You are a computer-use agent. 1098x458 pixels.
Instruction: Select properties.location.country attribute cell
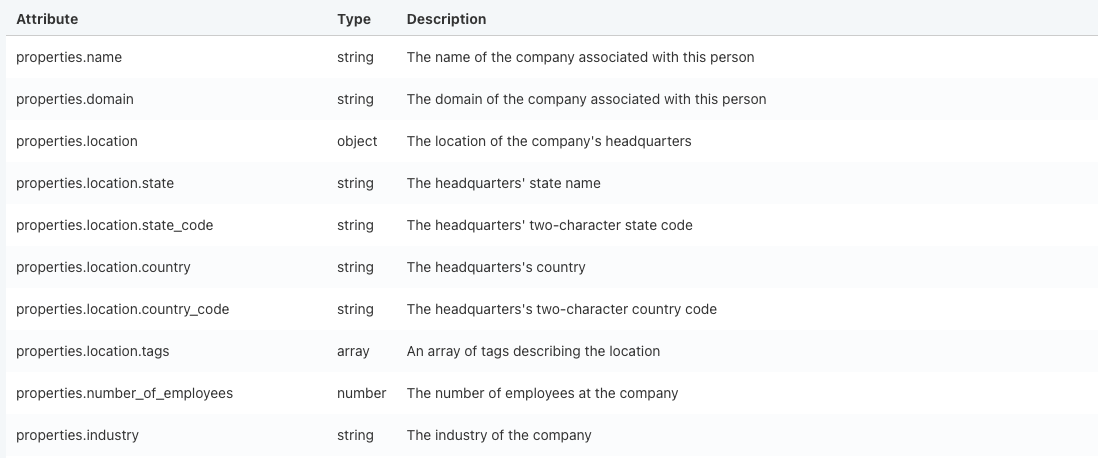point(103,268)
